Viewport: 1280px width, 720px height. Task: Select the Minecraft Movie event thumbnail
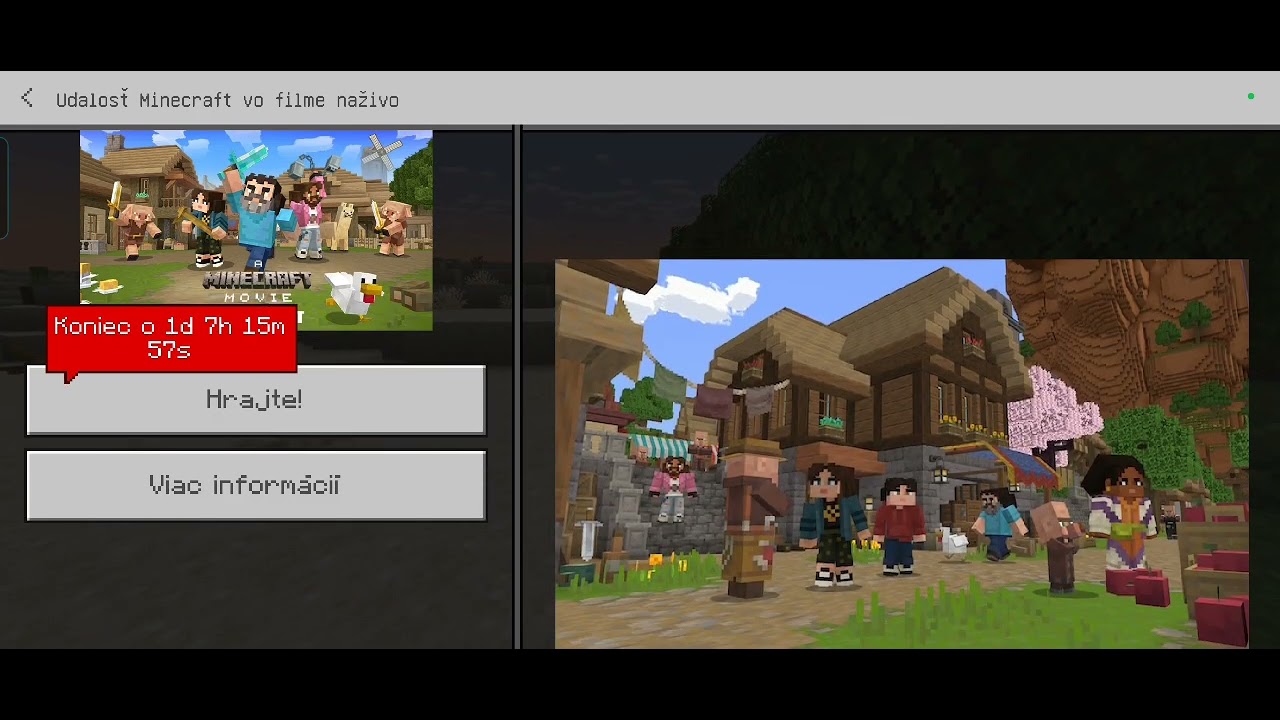(x=256, y=230)
